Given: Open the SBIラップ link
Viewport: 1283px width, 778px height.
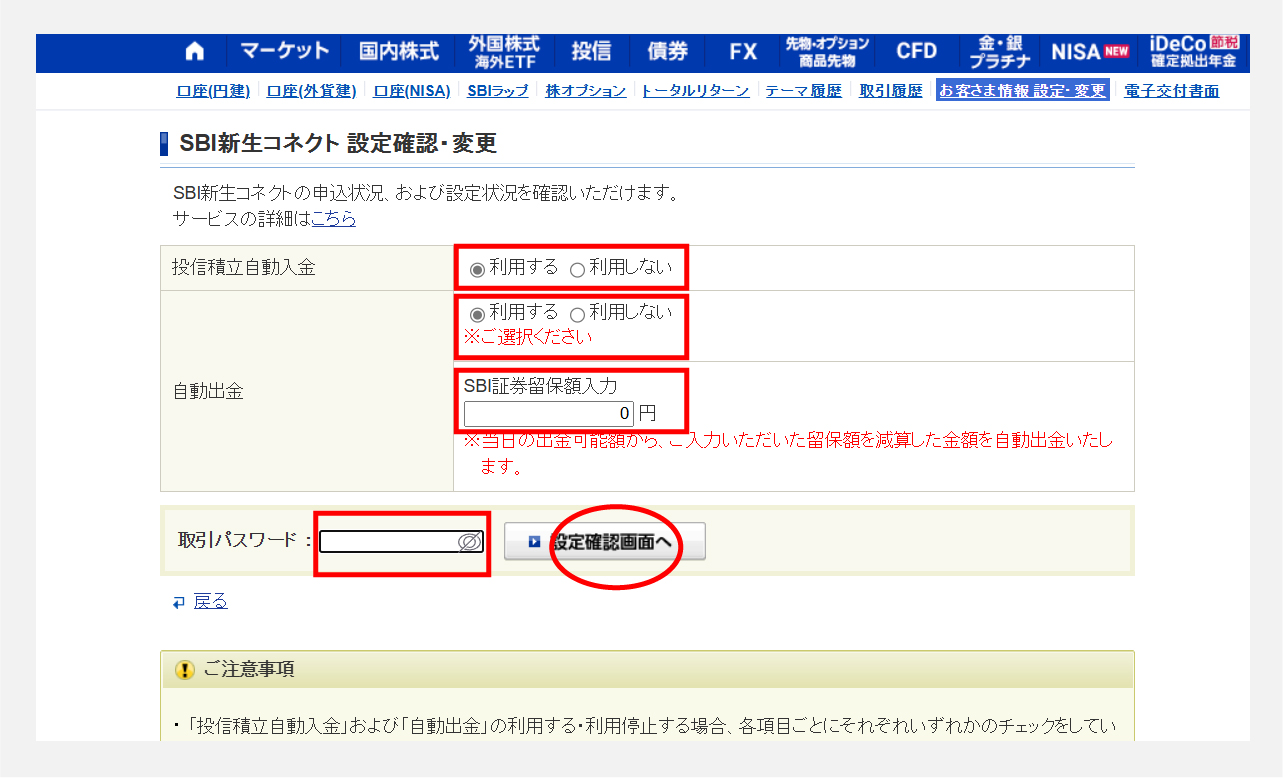Looking at the screenshot, I should point(498,91).
